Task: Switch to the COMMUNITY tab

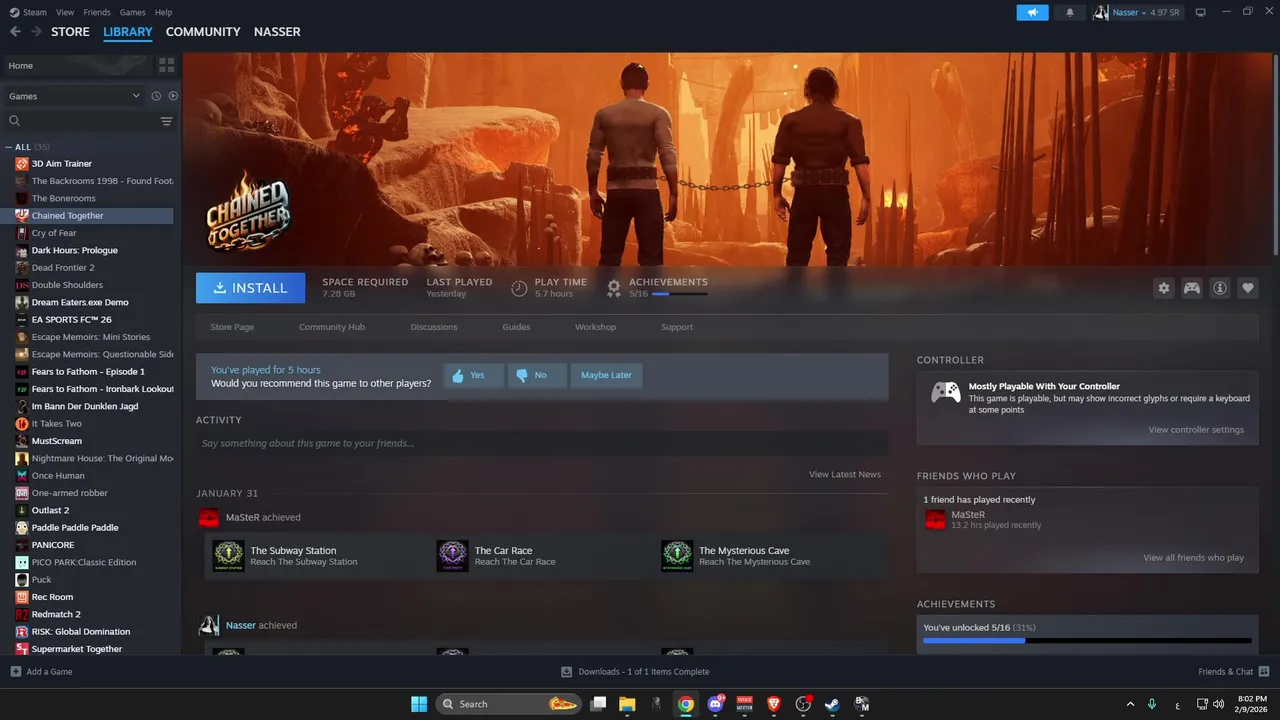Action: click(203, 32)
